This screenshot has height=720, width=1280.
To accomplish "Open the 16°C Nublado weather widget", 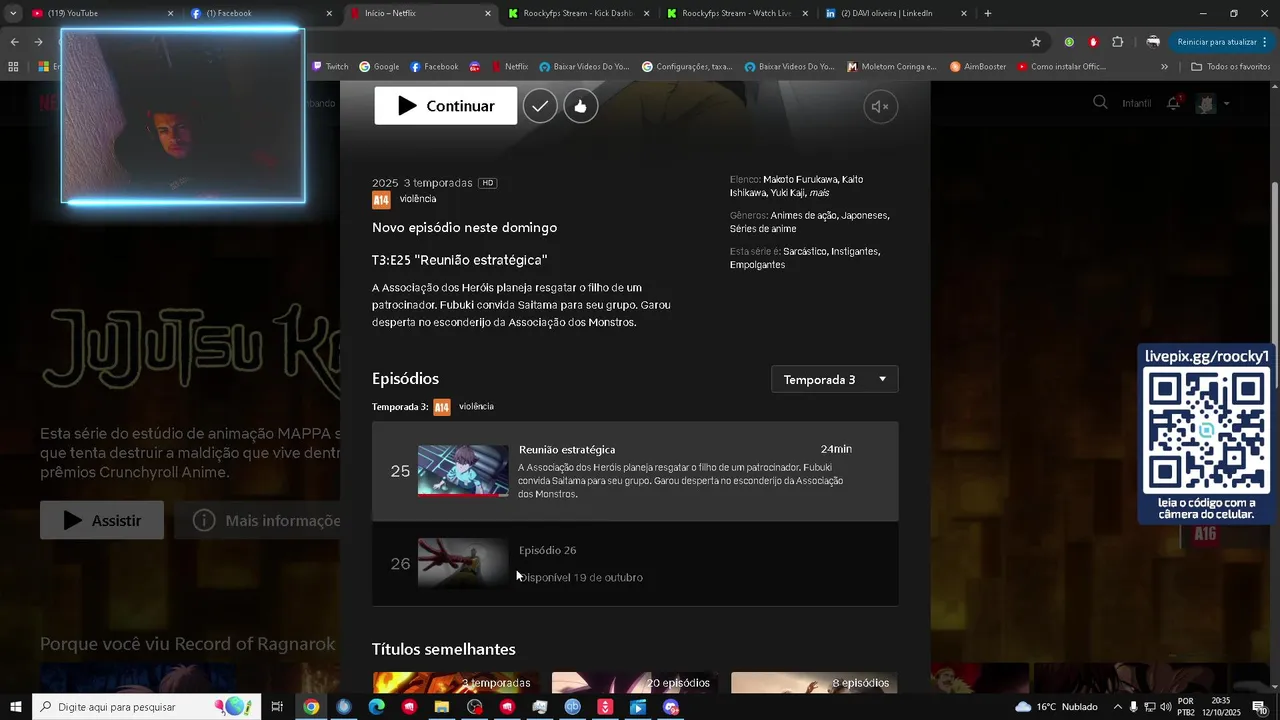I will coord(1056,707).
